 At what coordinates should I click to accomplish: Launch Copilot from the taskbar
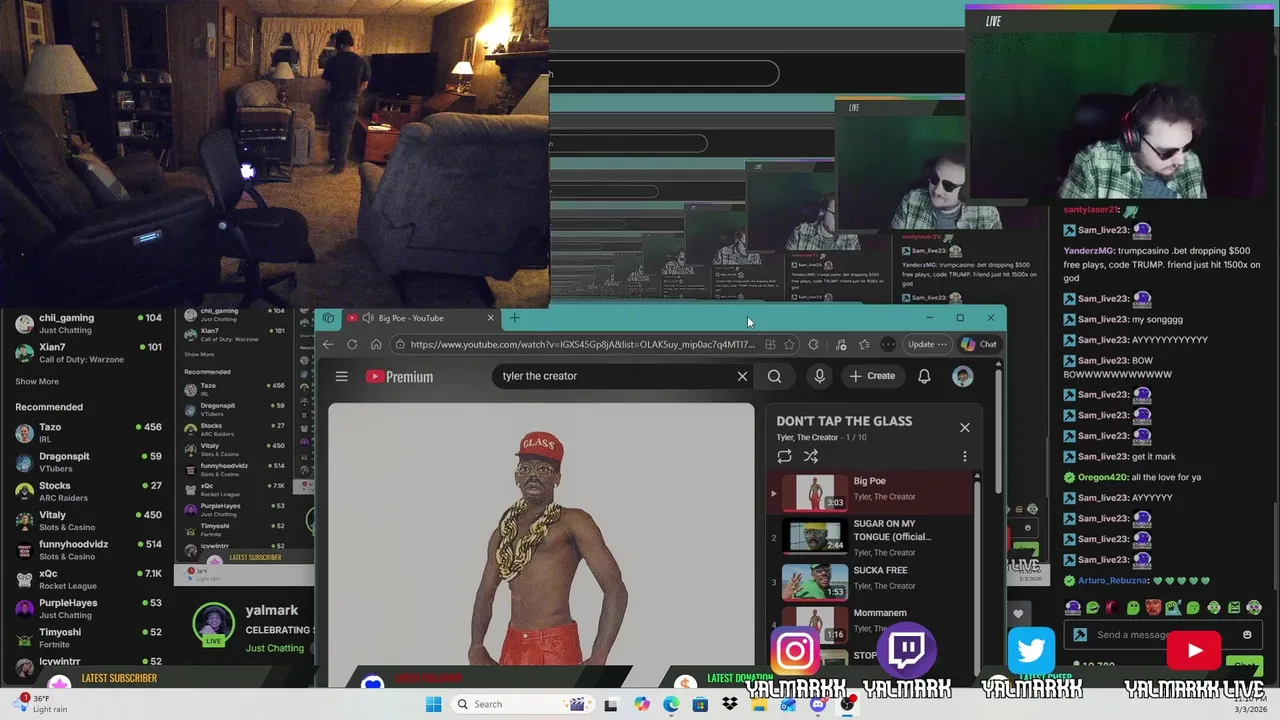(x=641, y=704)
